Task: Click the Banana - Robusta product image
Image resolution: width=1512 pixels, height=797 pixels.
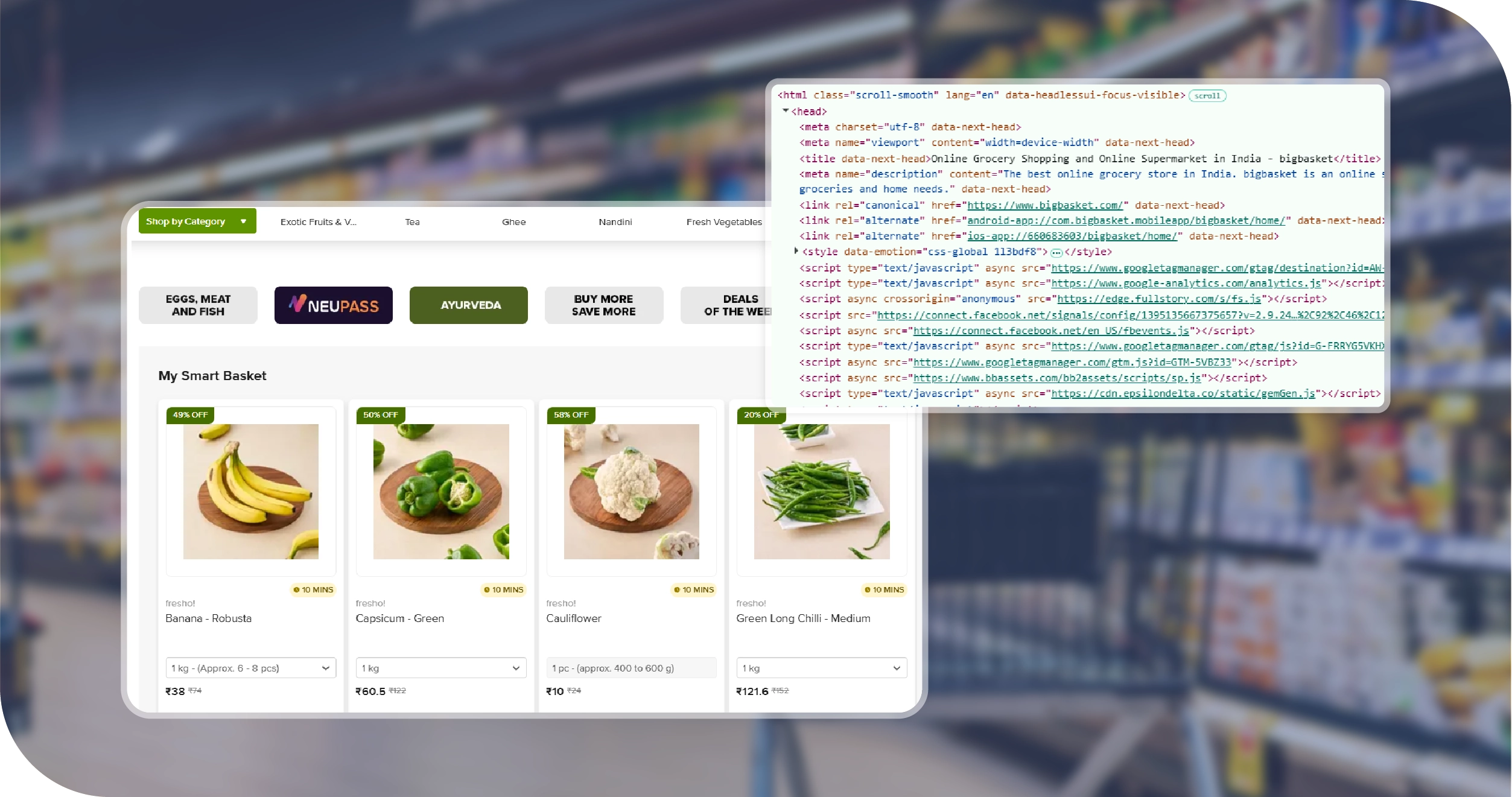Action: [250, 491]
